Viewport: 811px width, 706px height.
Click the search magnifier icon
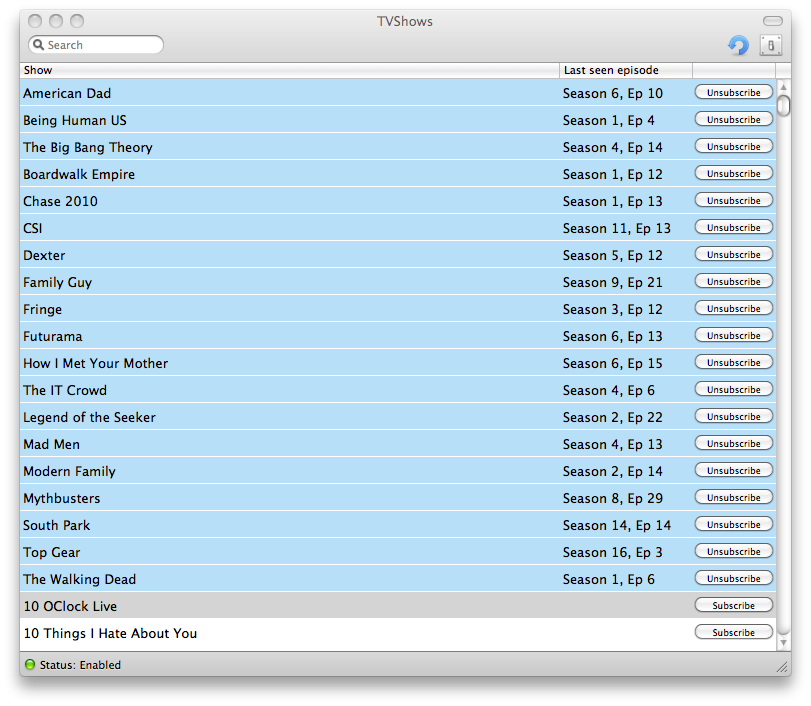pyautogui.click(x=38, y=44)
